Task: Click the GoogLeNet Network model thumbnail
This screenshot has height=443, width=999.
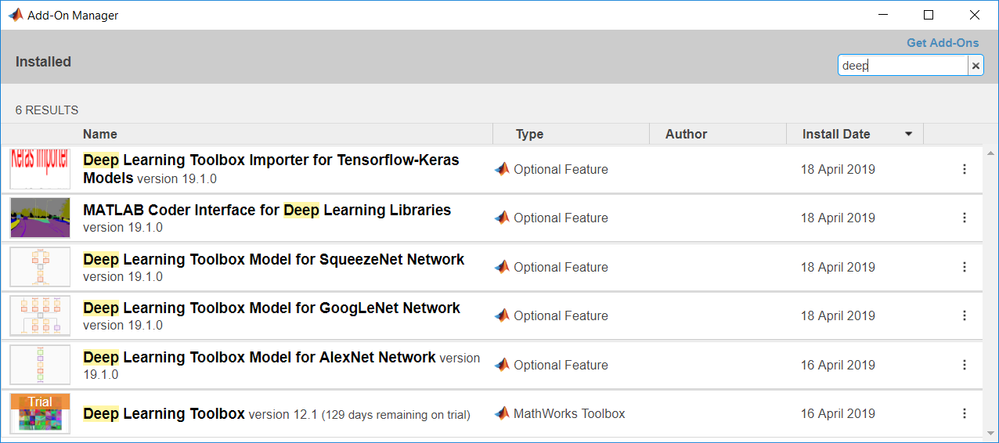Action: click(x=40, y=316)
